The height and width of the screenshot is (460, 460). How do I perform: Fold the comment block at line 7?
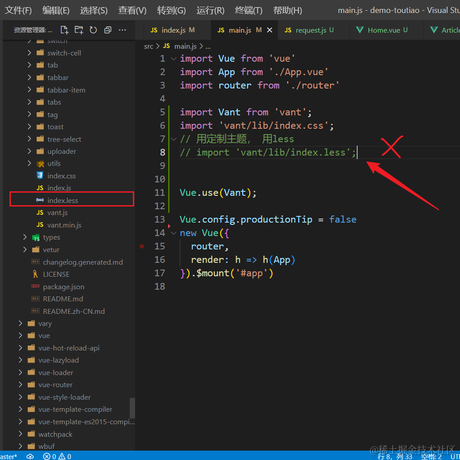click(x=174, y=139)
